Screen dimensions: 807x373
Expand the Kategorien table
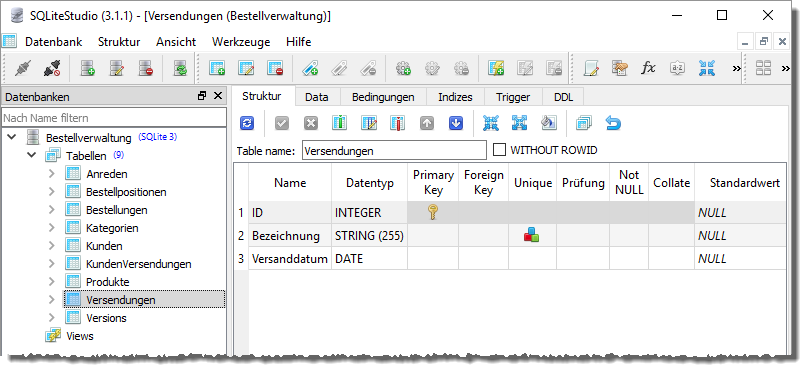tap(51, 228)
